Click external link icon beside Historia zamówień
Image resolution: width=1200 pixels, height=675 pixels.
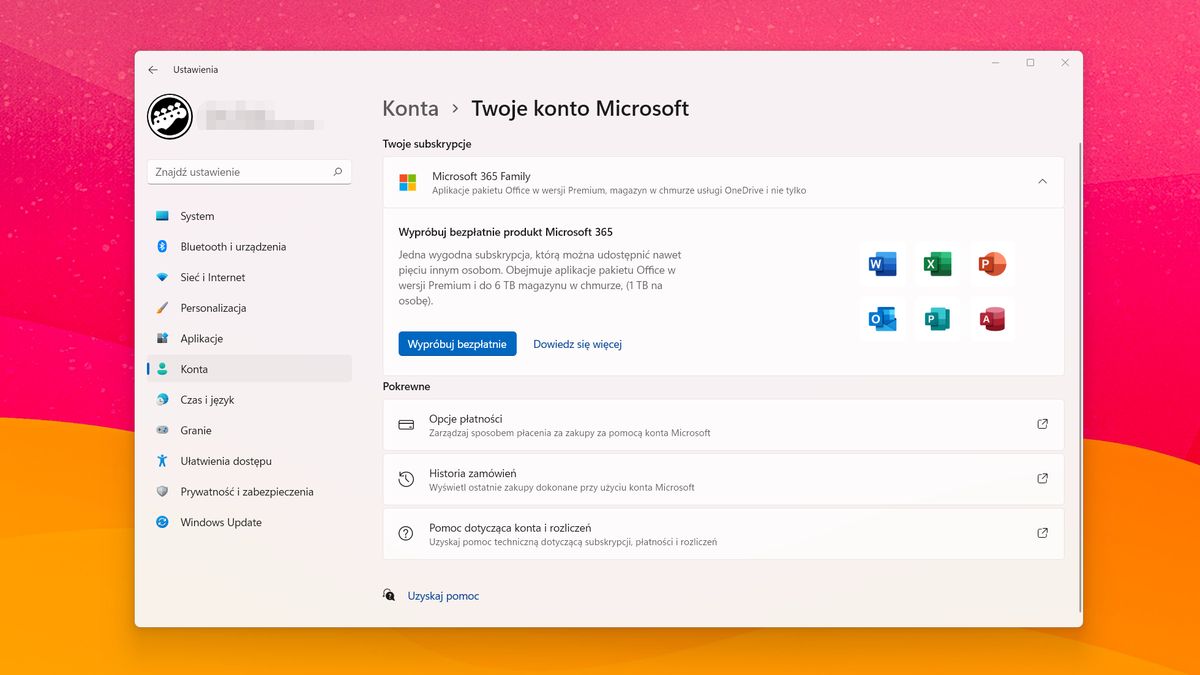[x=1042, y=479]
